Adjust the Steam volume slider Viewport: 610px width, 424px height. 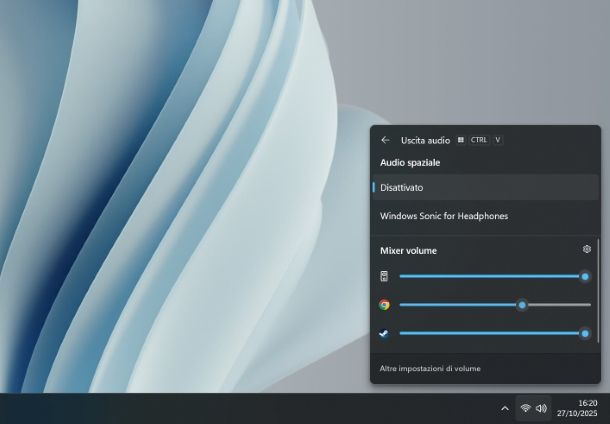click(x=495, y=333)
